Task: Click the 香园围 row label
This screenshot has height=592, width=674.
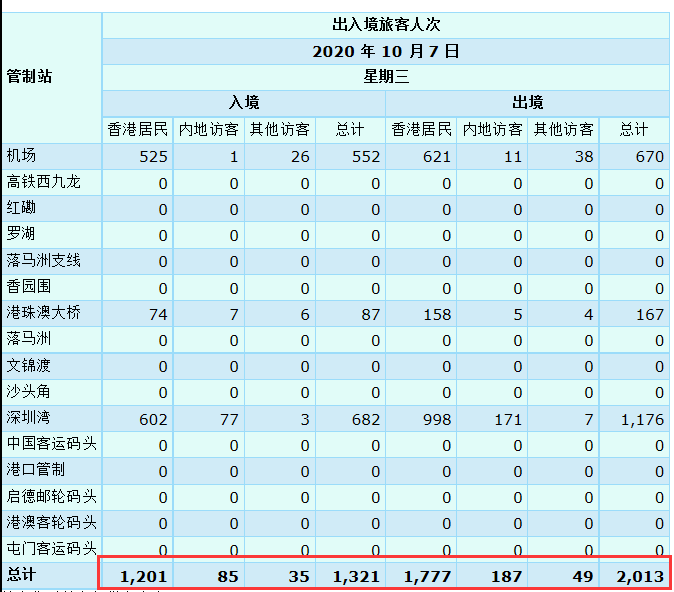Action: 28,287
